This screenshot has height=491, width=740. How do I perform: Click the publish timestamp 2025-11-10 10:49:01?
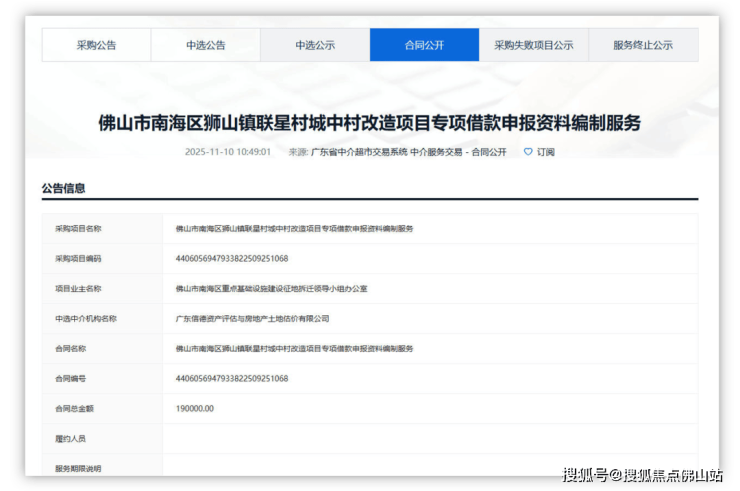228,152
